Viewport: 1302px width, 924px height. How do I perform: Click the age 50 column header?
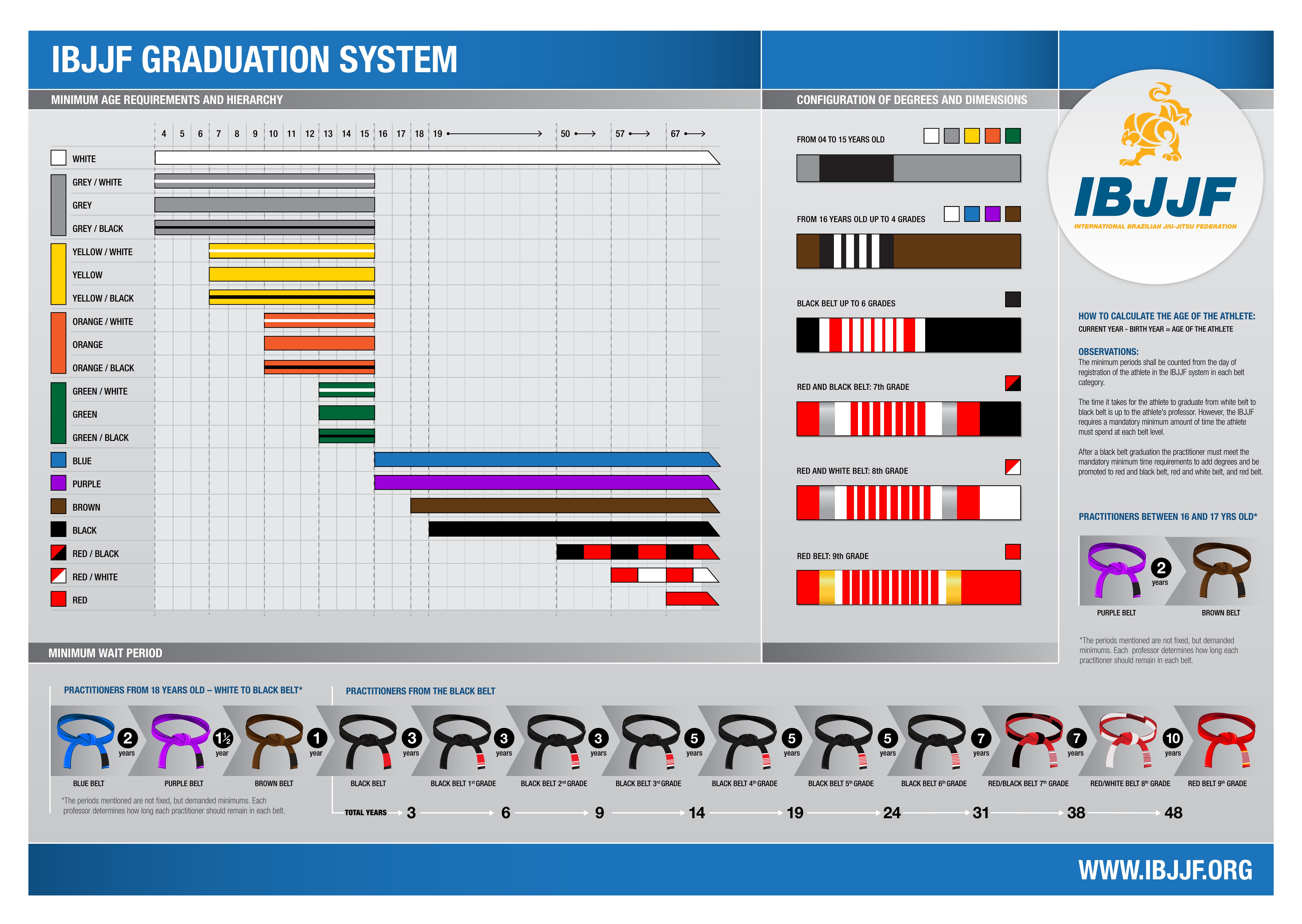565,134
